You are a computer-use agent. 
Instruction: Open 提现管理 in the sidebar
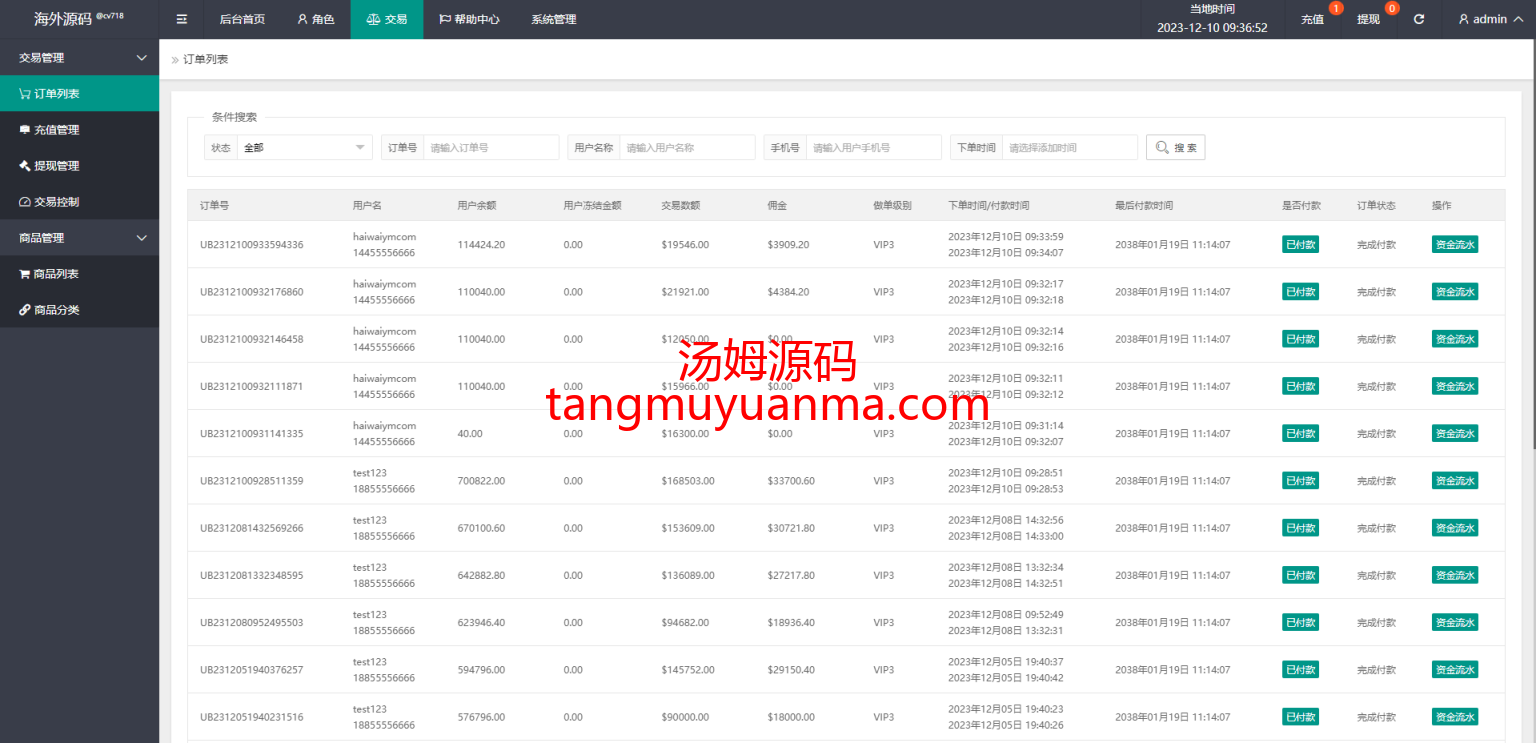(56, 166)
